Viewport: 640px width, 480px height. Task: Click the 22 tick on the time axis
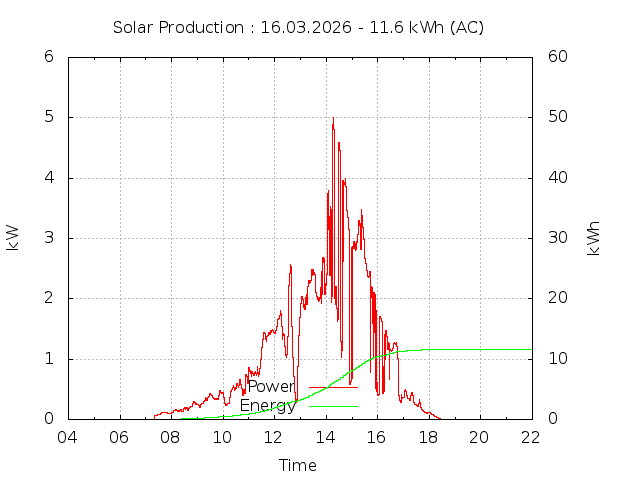[x=531, y=437]
